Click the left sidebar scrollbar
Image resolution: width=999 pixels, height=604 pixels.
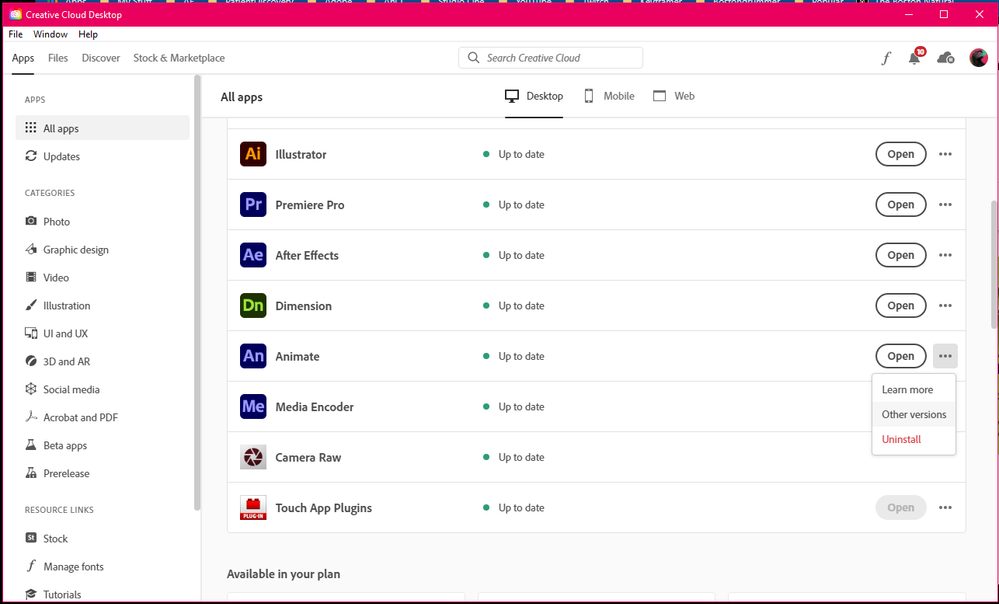pyautogui.click(x=198, y=293)
